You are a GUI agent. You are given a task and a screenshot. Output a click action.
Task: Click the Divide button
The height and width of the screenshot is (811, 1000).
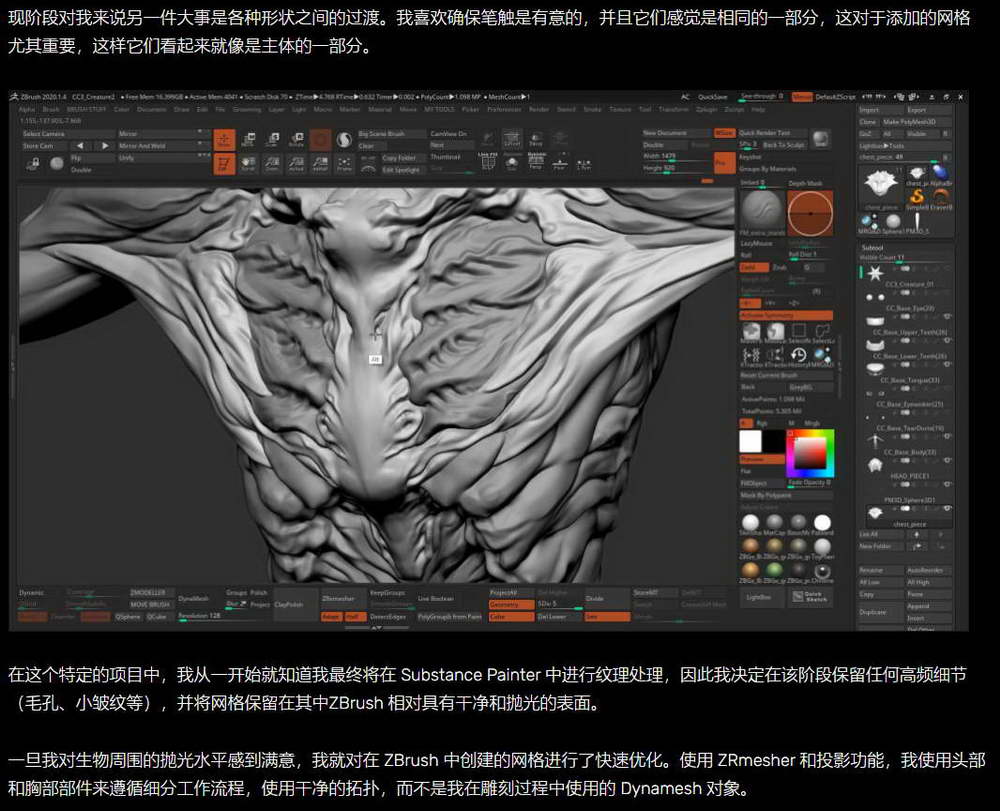click(x=607, y=599)
